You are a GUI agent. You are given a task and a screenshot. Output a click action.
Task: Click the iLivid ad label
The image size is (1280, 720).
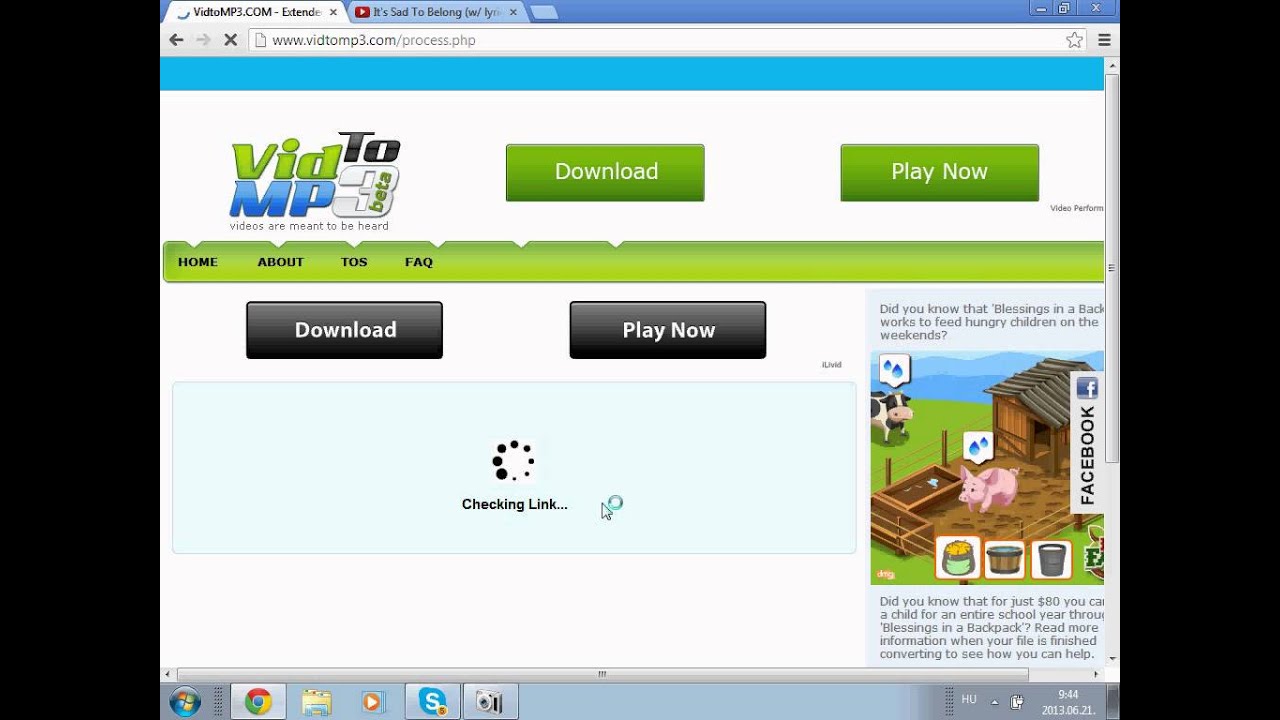coord(831,365)
